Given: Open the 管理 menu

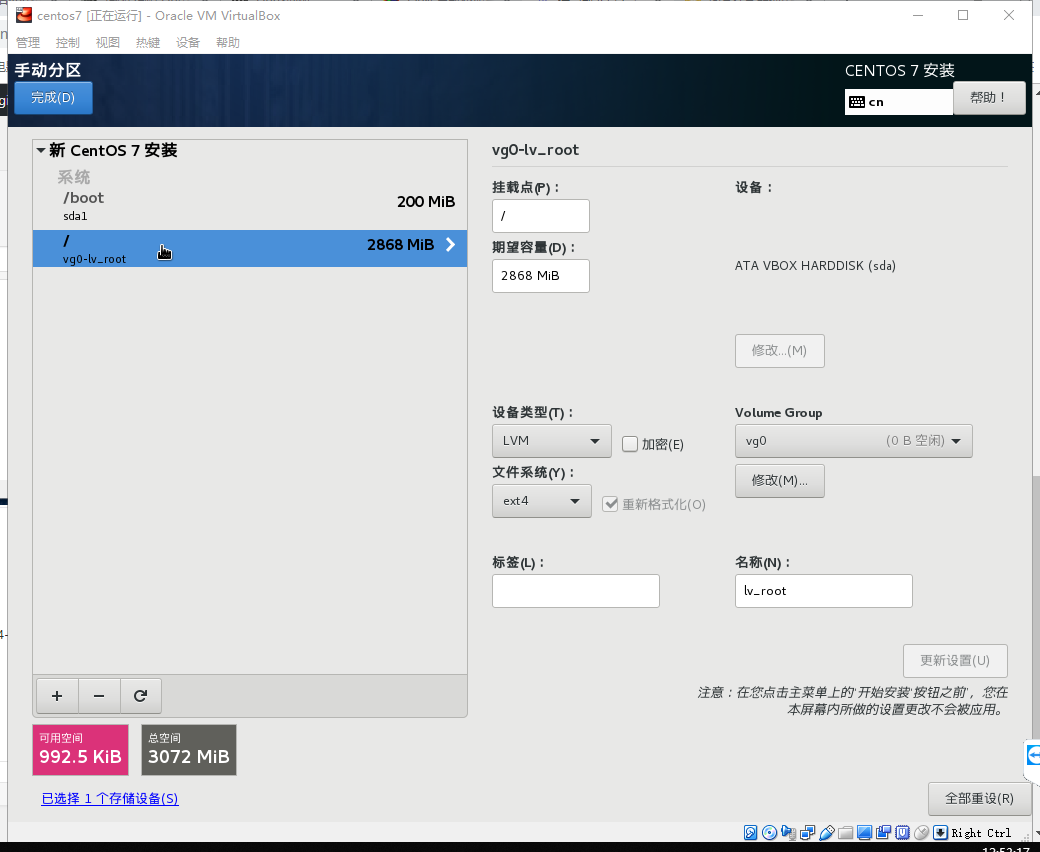Looking at the screenshot, I should (x=28, y=42).
